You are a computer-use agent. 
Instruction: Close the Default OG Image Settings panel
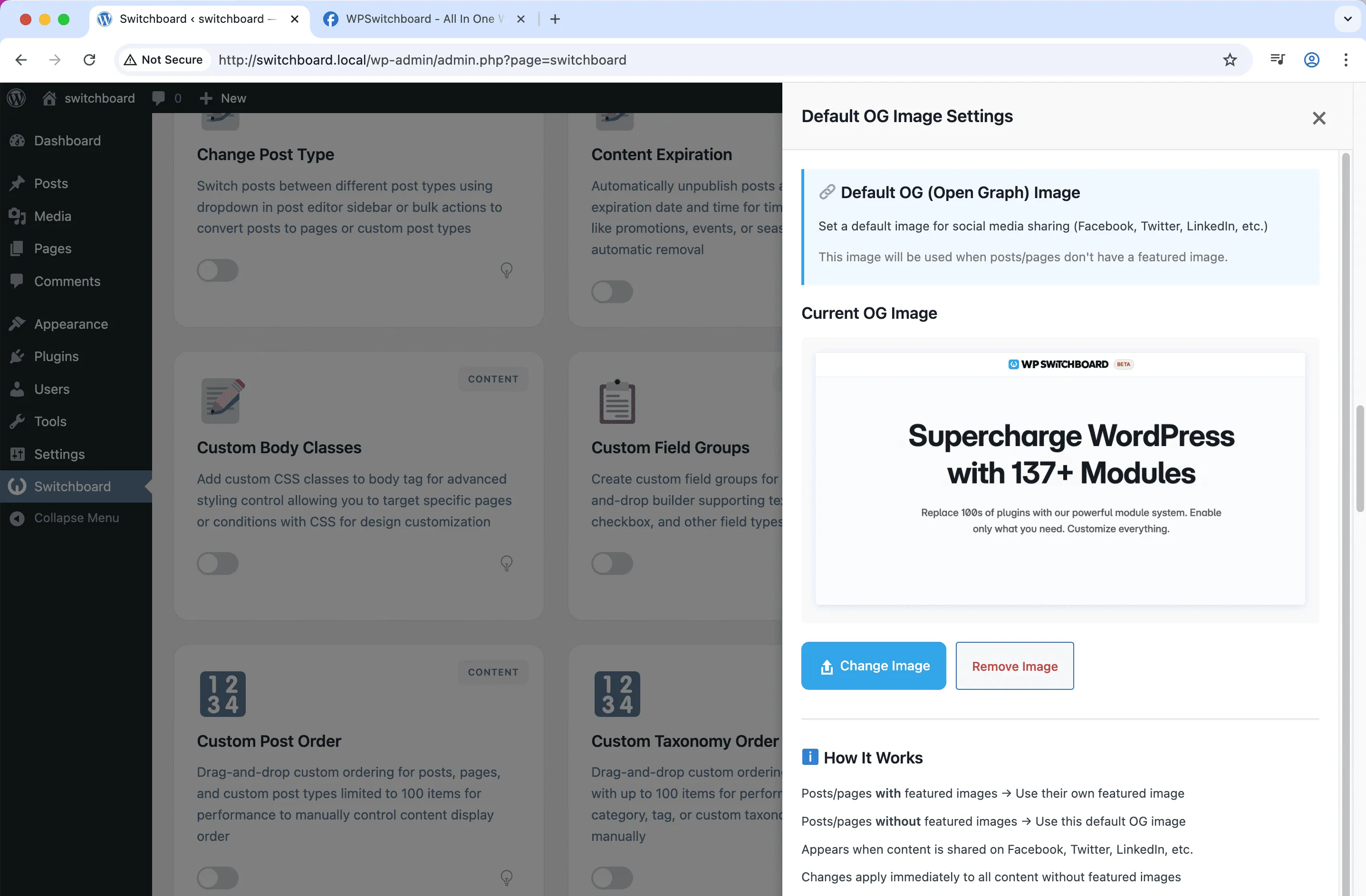(1318, 118)
